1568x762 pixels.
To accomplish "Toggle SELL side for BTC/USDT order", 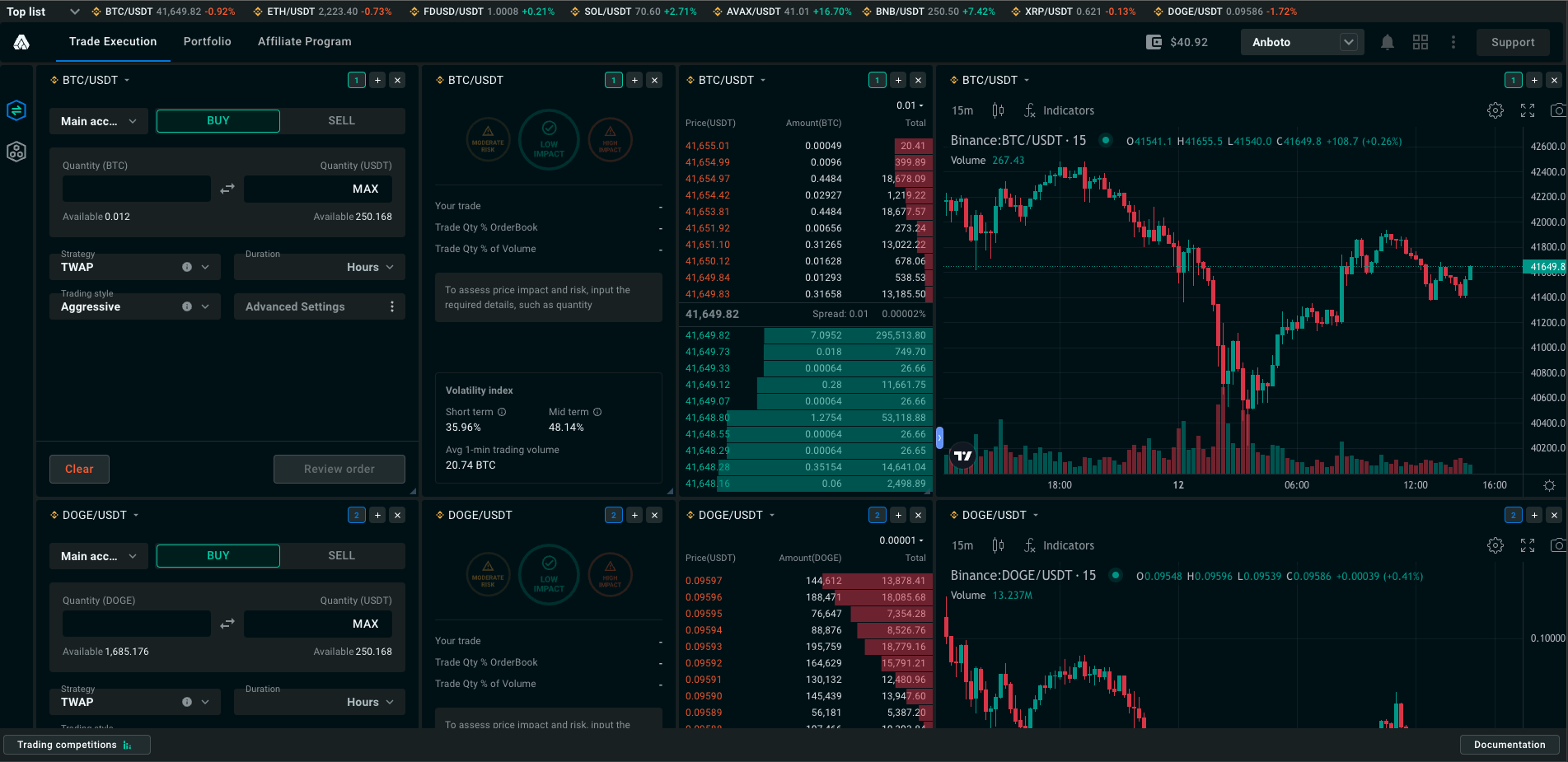I will (x=341, y=121).
